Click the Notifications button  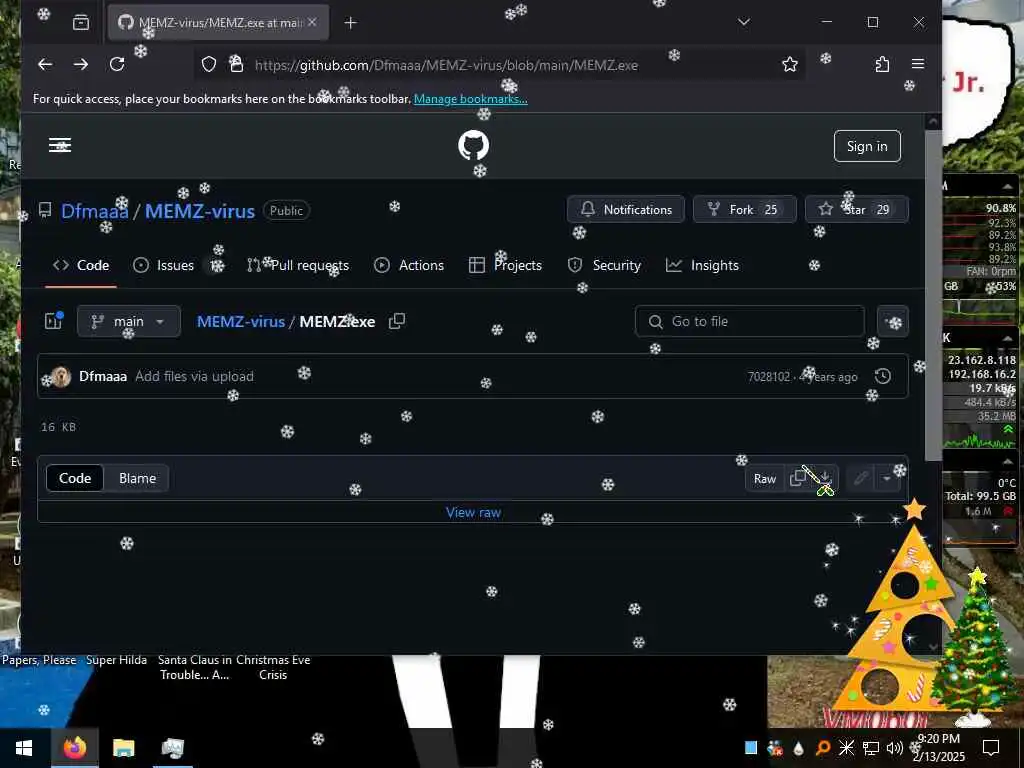(x=626, y=210)
